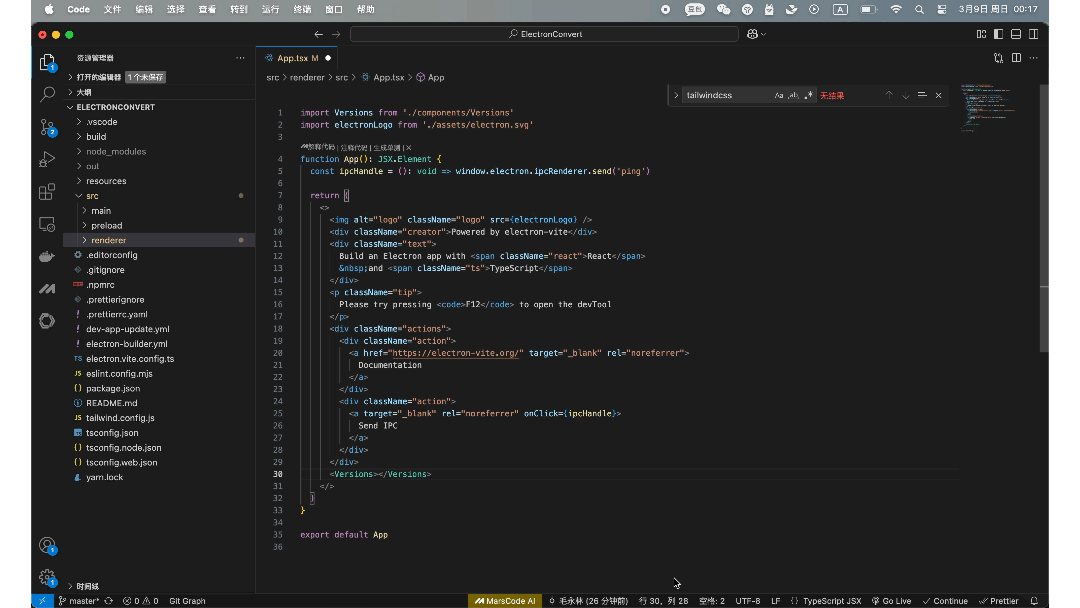Click the editor minimap code preview
Image resolution: width=1080 pixels, height=608 pixels.
point(988,107)
